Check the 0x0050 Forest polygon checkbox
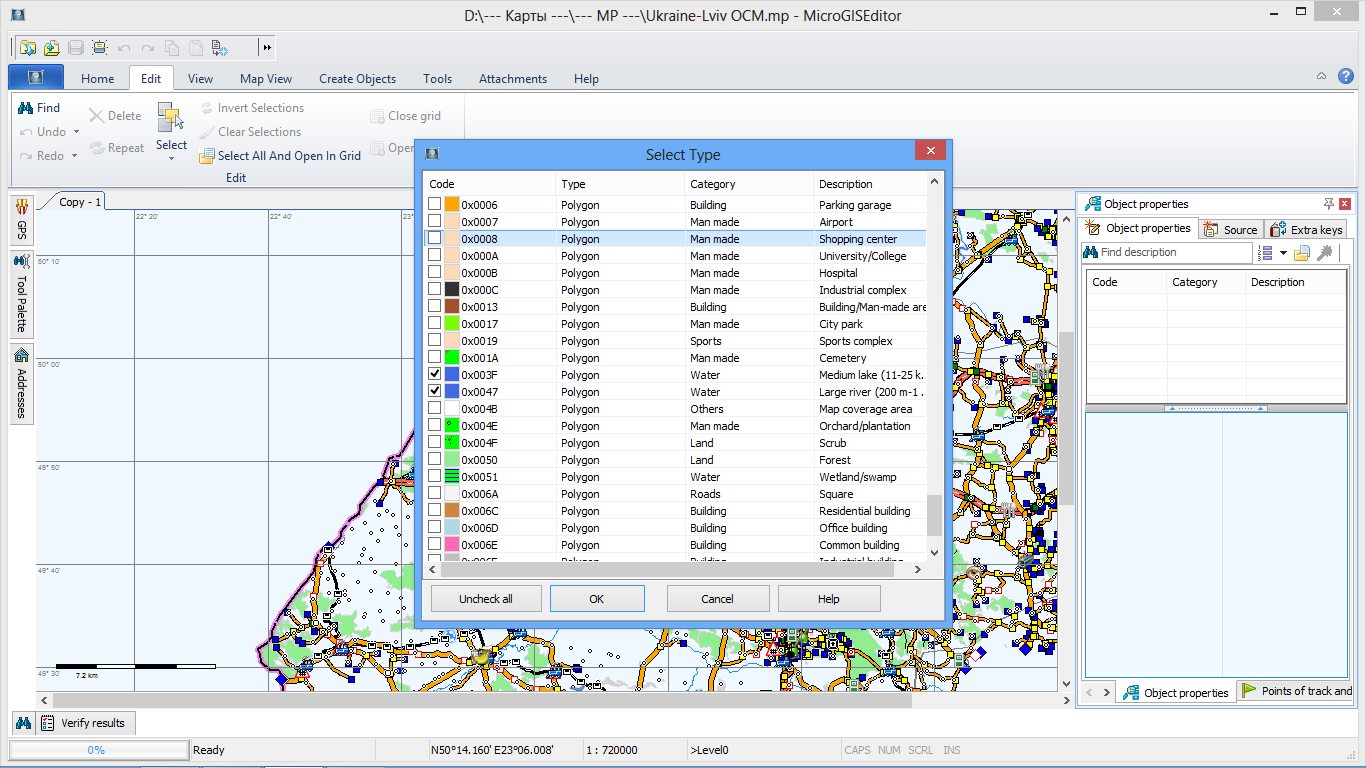The image size is (1366, 768). click(x=435, y=460)
